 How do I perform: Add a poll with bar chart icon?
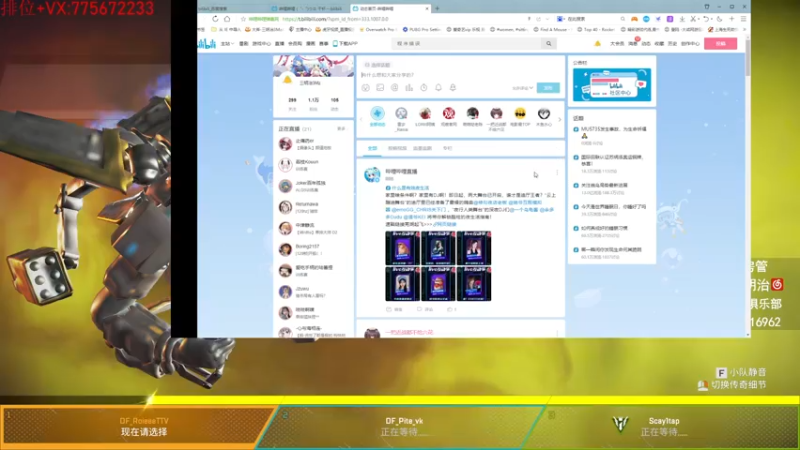(x=409, y=88)
